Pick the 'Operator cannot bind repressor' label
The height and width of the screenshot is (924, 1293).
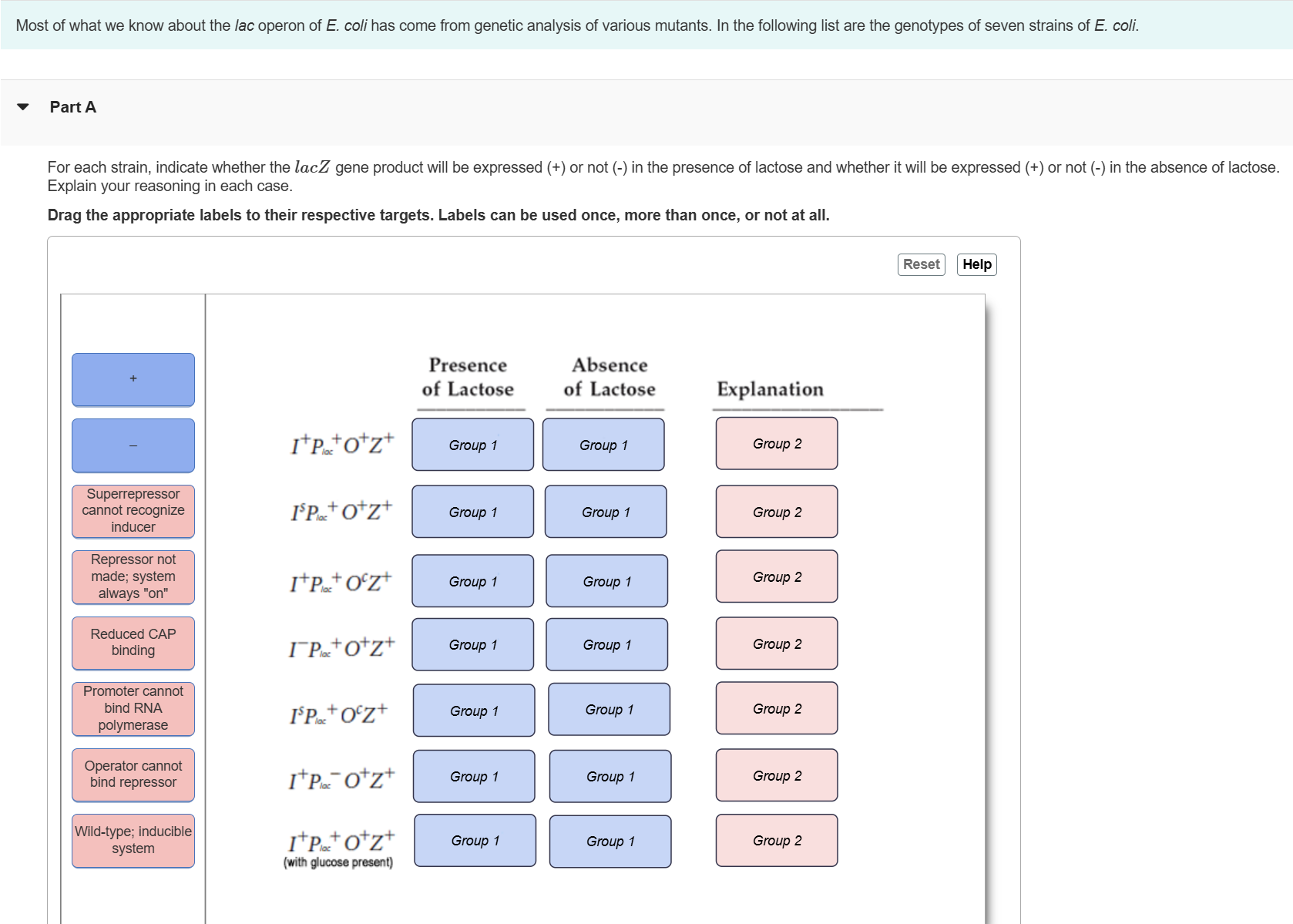click(x=133, y=774)
